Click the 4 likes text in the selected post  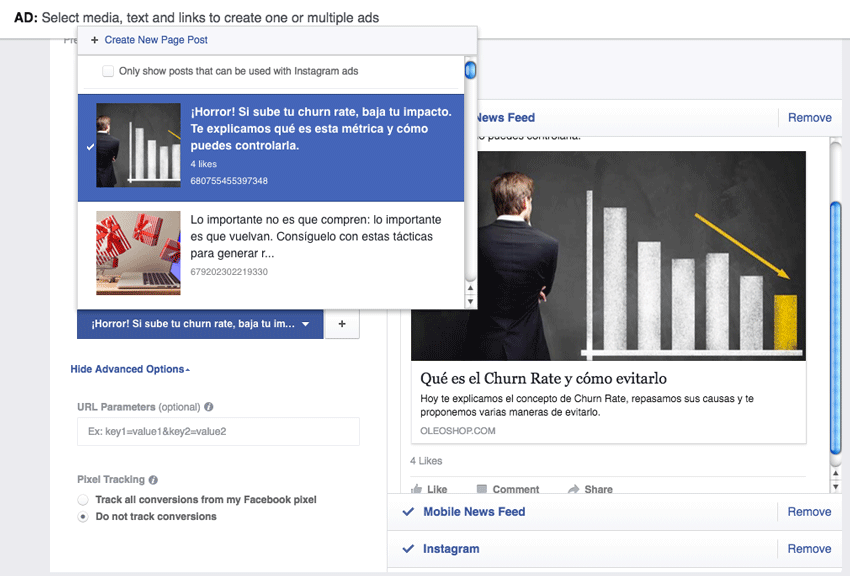coord(203,164)
